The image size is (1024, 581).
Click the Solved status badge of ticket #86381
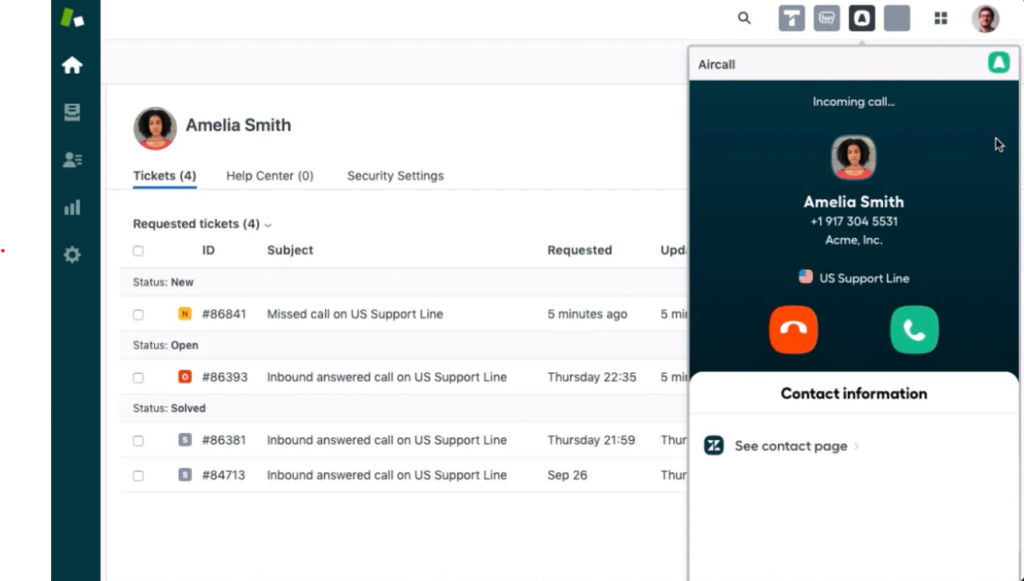(185, 440)
